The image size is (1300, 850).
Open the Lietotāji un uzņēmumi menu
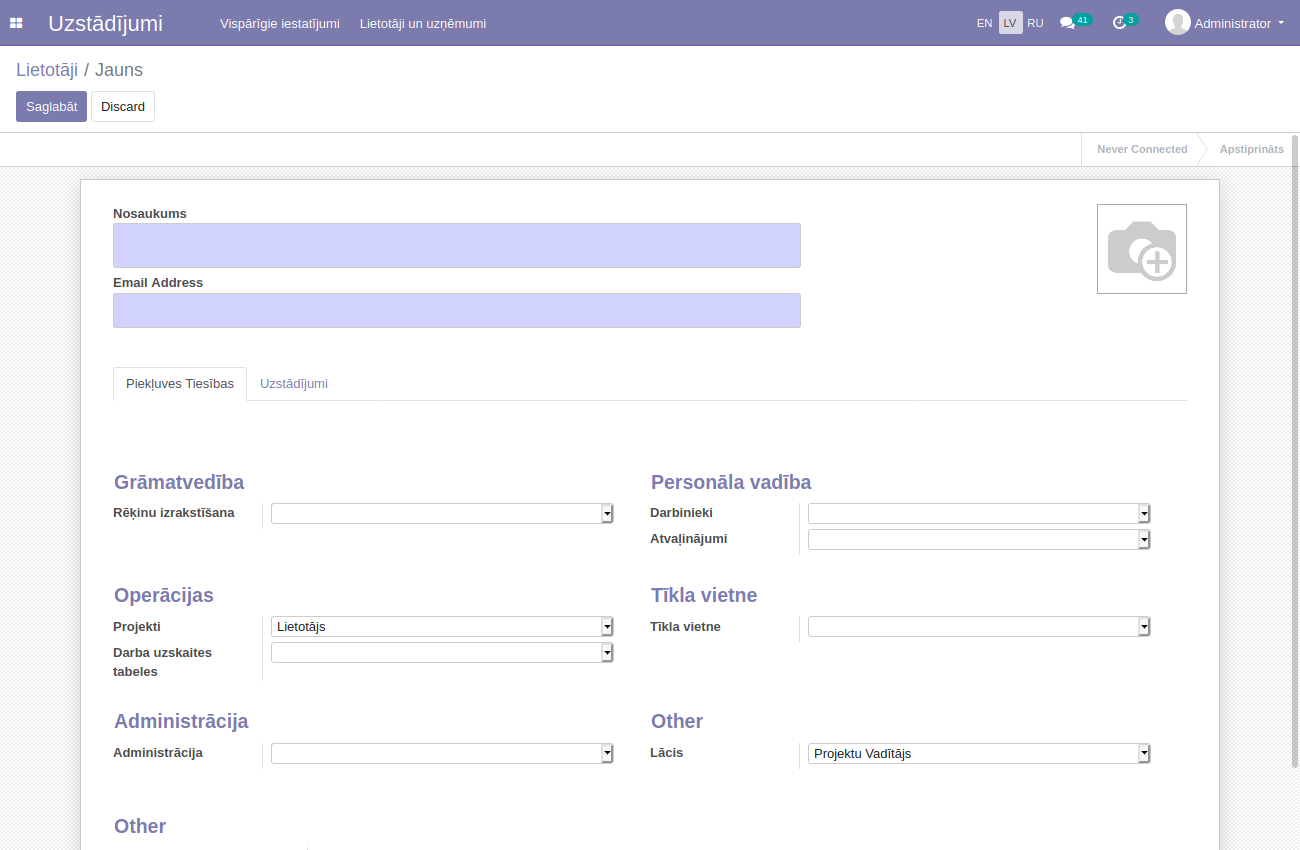423,23
